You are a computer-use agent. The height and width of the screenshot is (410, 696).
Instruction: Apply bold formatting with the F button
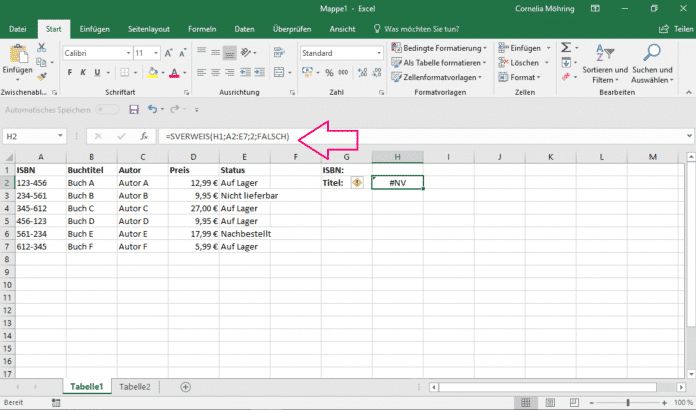pos(68,73)
